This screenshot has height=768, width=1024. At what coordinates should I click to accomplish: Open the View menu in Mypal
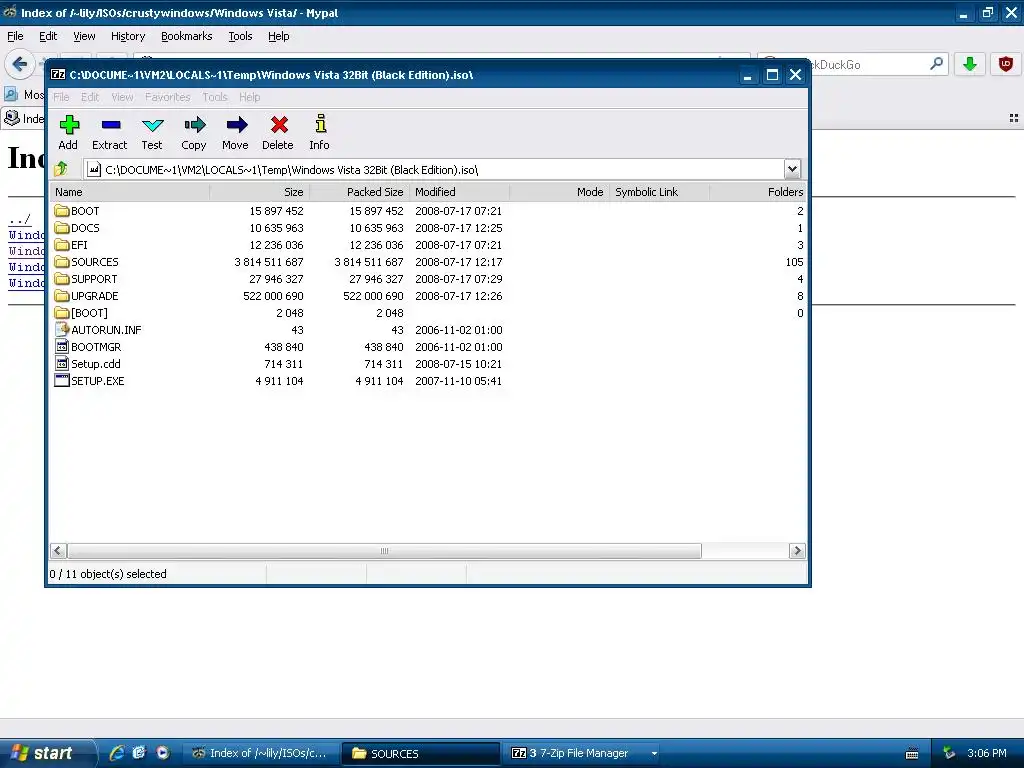click(84, 36)
